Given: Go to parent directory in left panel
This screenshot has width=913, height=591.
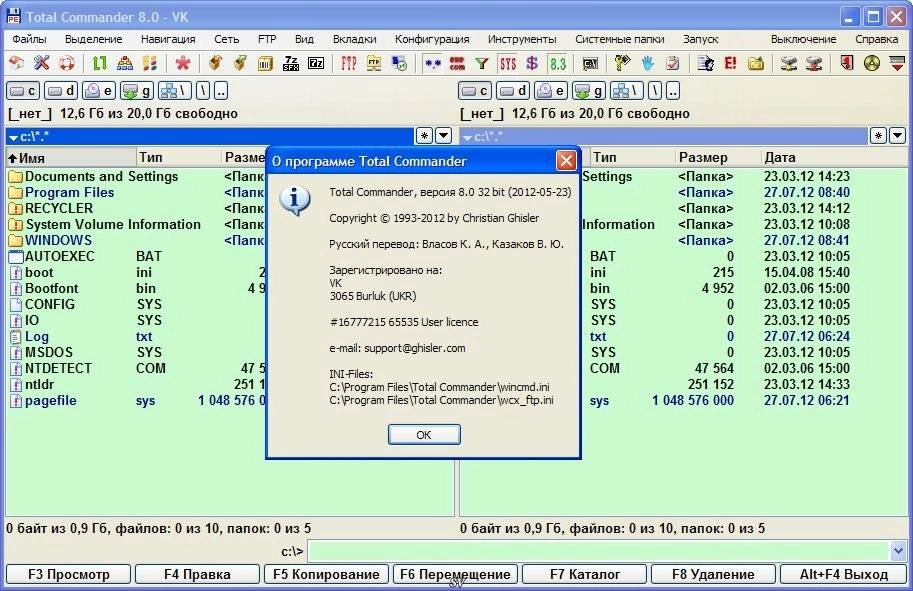Looking at the screenshot, I should [x=221, y=90].
